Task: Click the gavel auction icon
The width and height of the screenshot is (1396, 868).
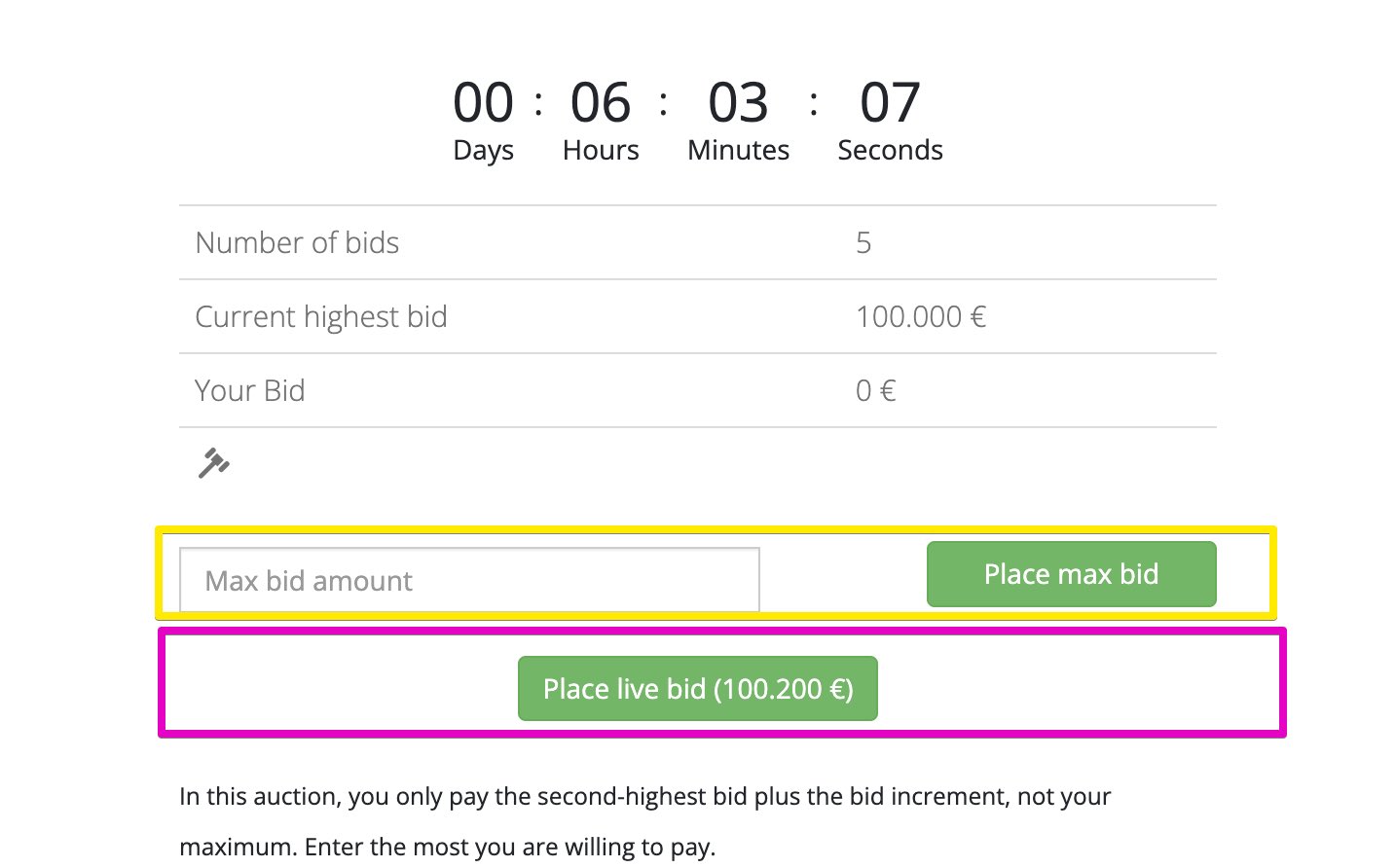Action: pyautogui.click(x=213, y=463)
